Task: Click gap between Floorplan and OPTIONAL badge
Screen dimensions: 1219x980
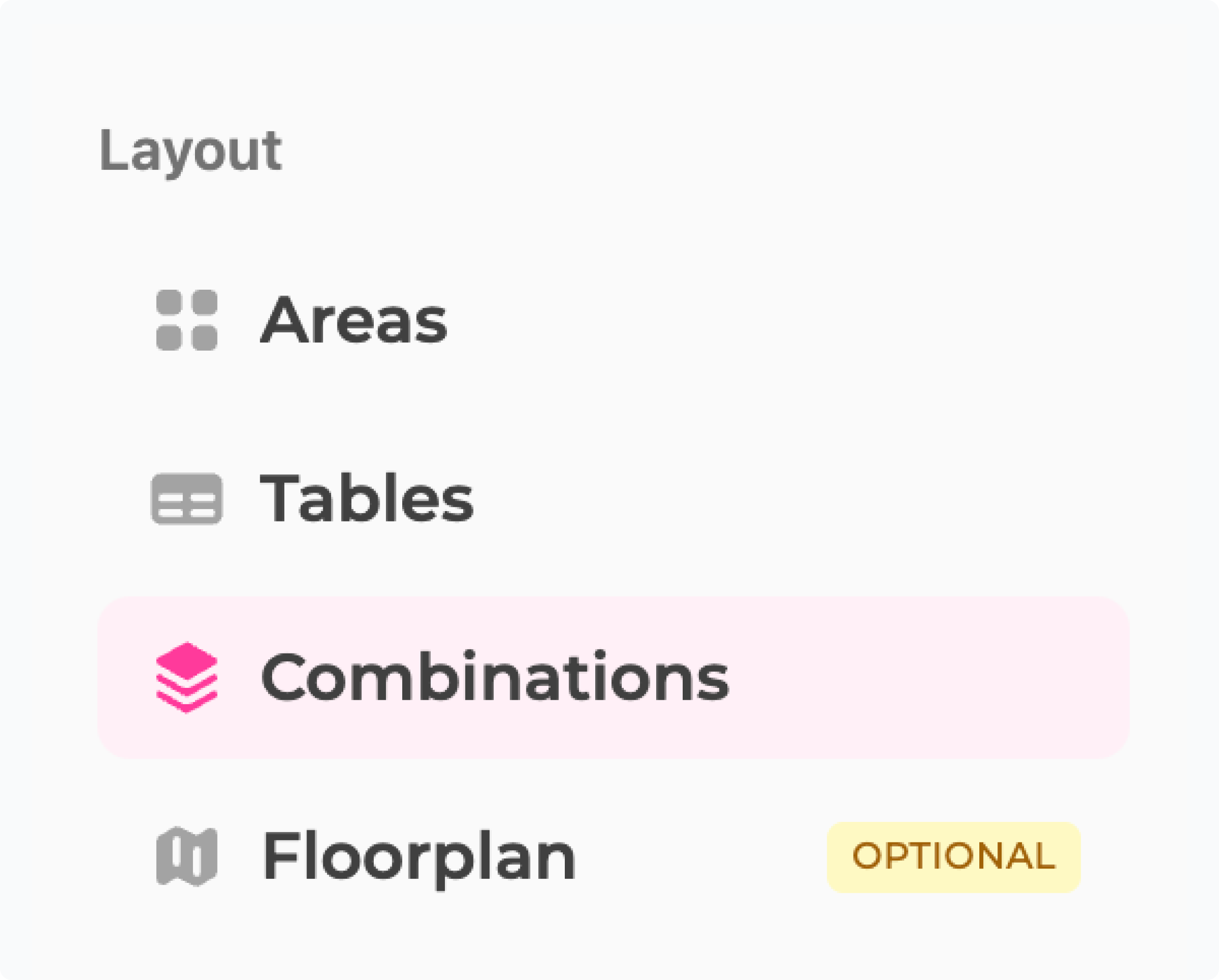Action: [701, 856]
